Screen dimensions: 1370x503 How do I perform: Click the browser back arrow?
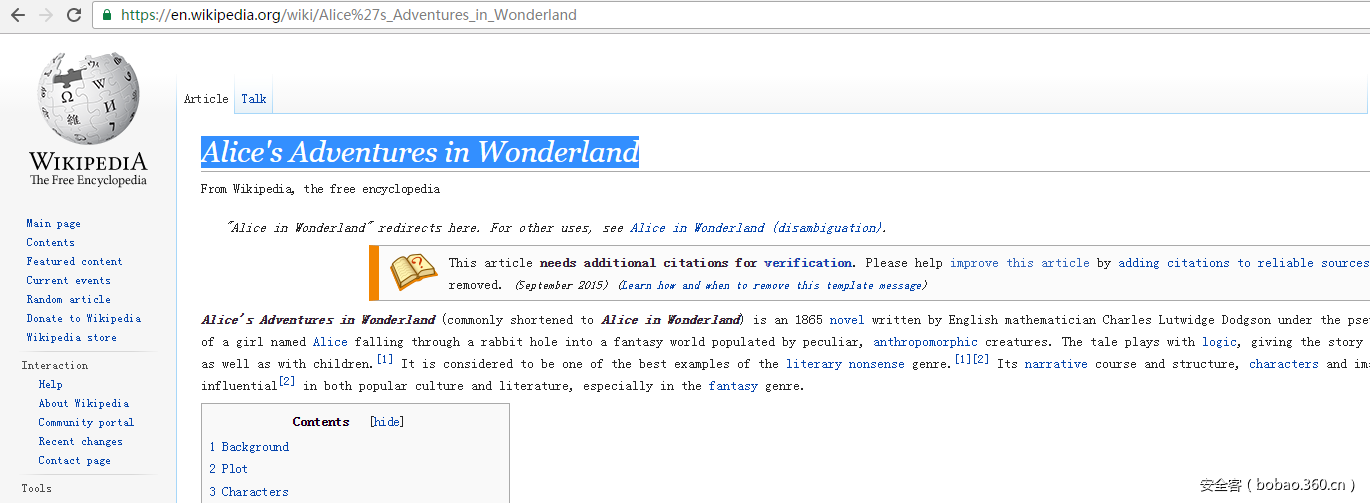(x=17, y=15)
